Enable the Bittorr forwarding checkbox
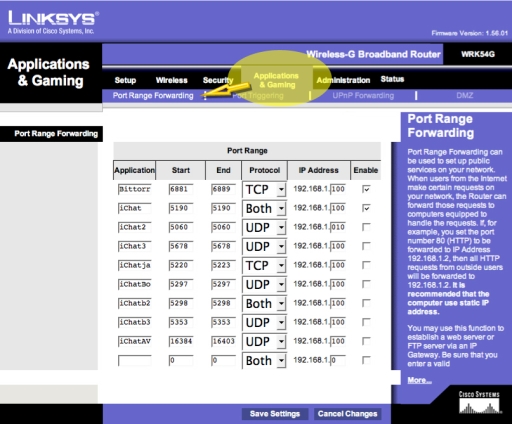The width and height of the screenshot is (512, 424). 366,189
